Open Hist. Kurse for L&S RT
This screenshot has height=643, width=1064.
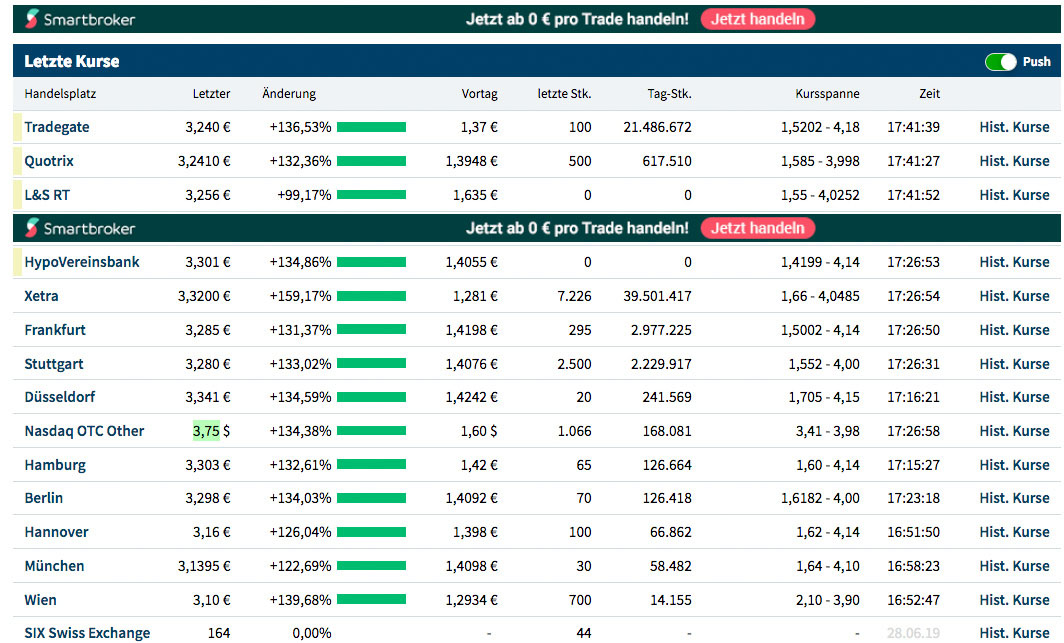coord(1014,195)
